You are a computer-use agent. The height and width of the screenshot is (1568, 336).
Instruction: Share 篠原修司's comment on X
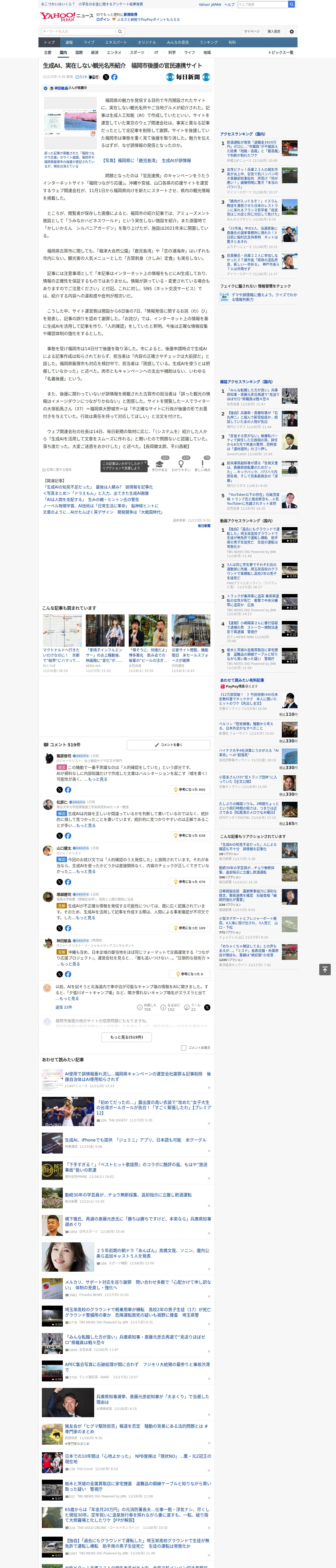pyautogui.click(x=60, y=789)
